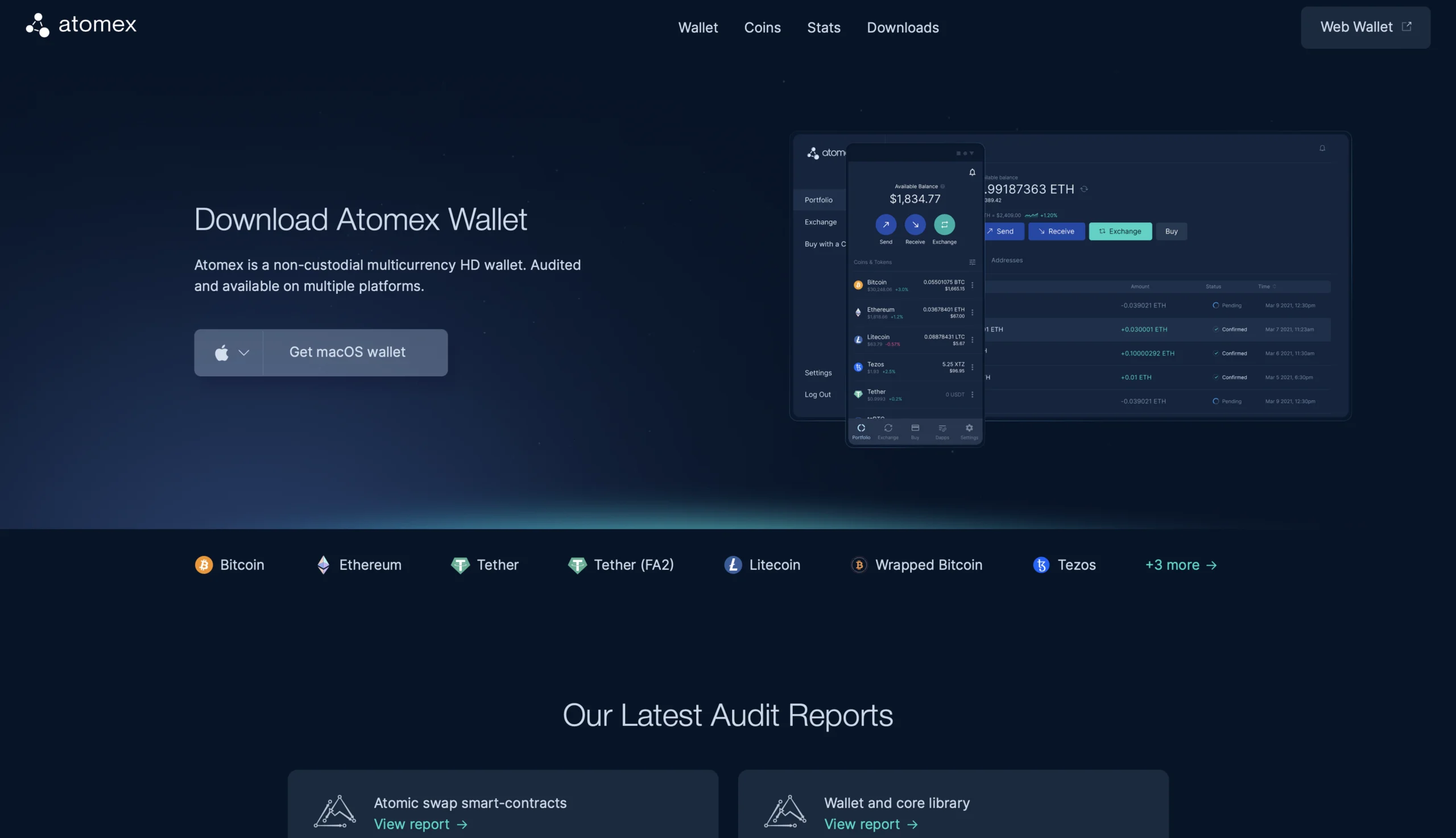The image size is (1456, 838).
Task: Click the Ethereum label text
Action: [x=370, y=565]
